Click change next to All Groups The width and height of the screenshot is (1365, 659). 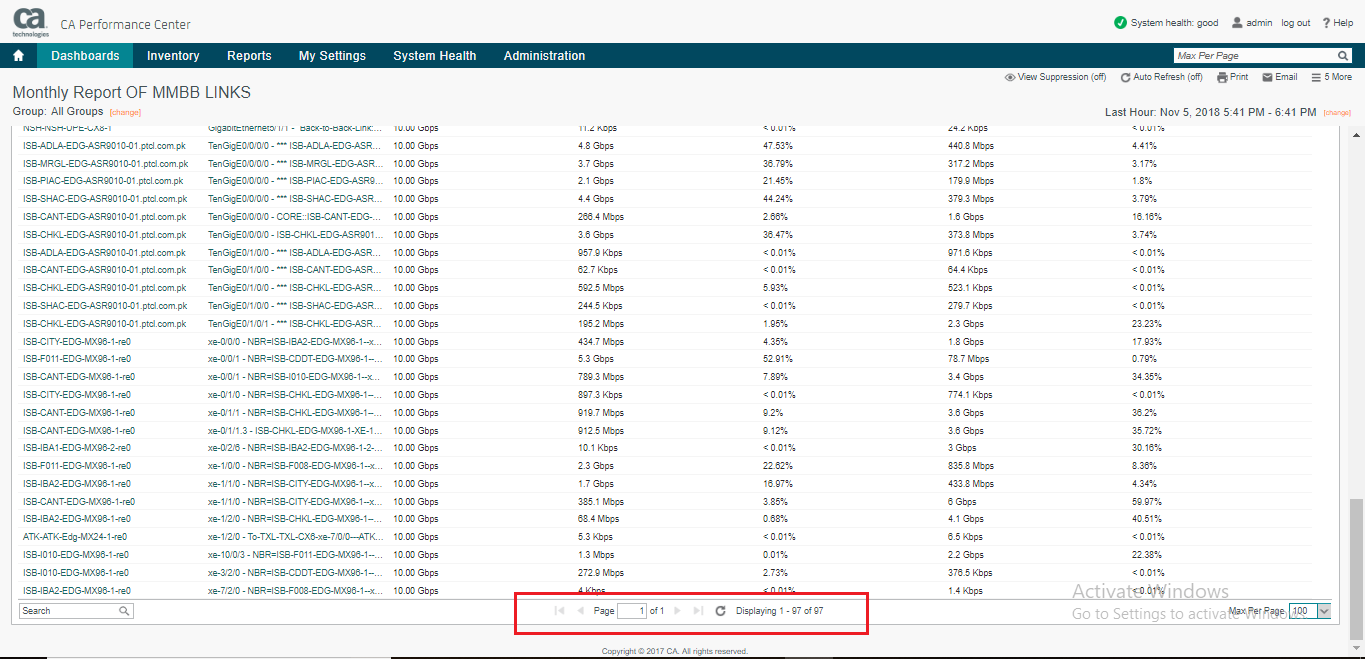125,112
